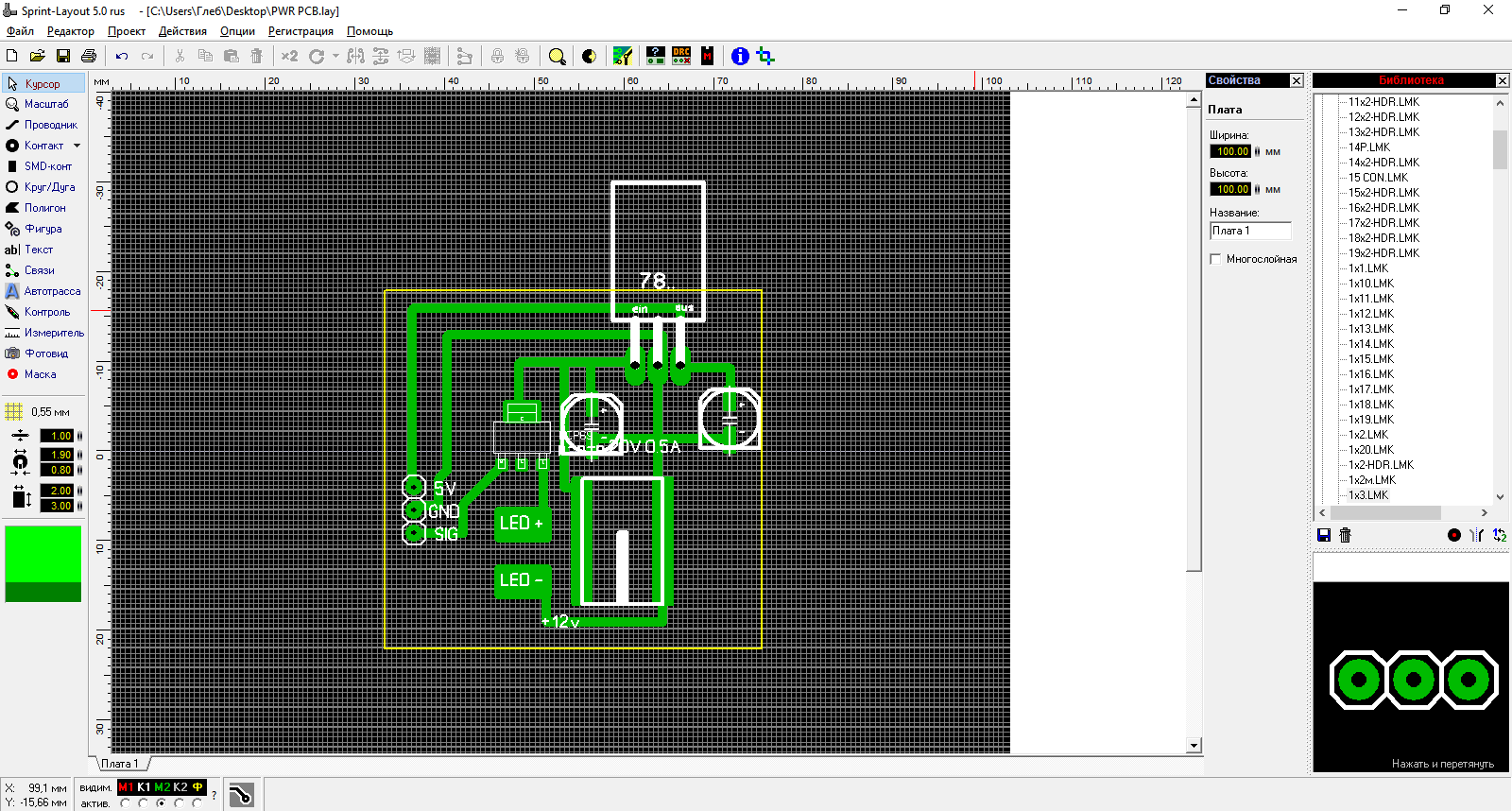The height and width of the screenshot is (811, 1512).
Task: Toggle visibility of layer M1
Action: [126, 787]
